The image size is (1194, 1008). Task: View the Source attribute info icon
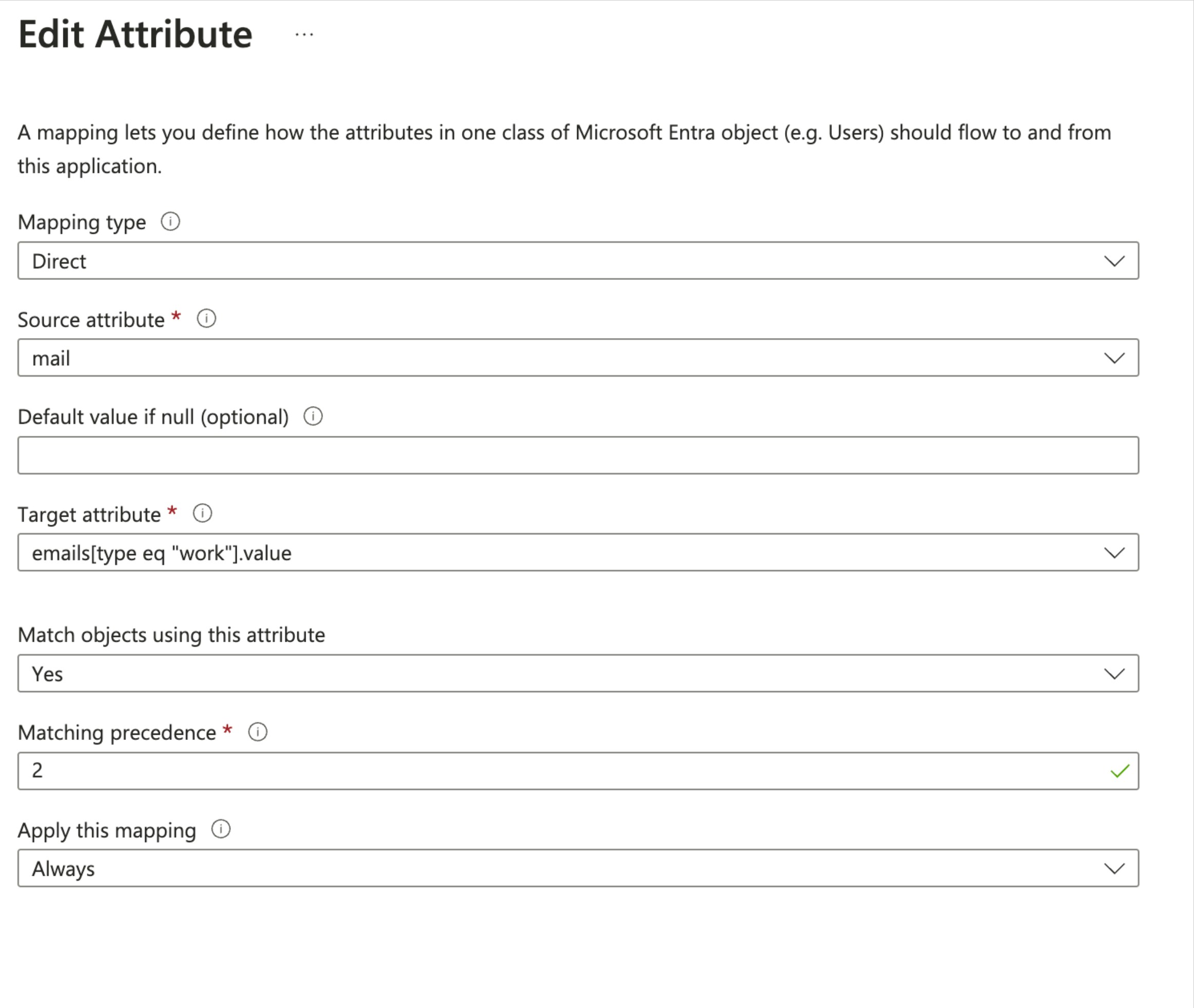pyautogui.click(x=206, y=319)
